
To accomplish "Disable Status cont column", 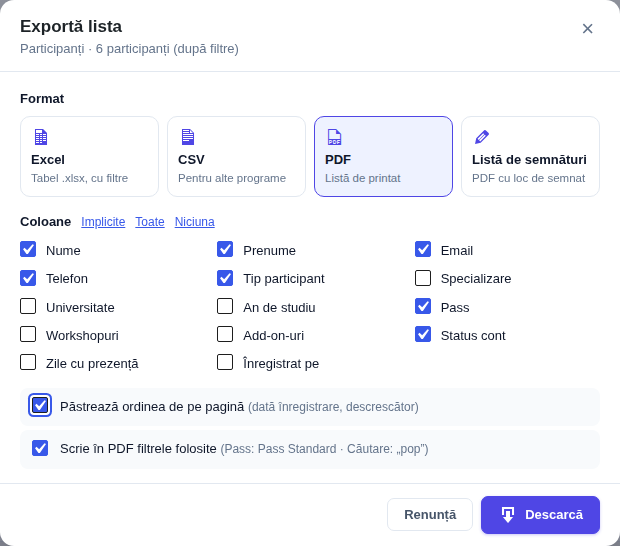I will (423, 334).
